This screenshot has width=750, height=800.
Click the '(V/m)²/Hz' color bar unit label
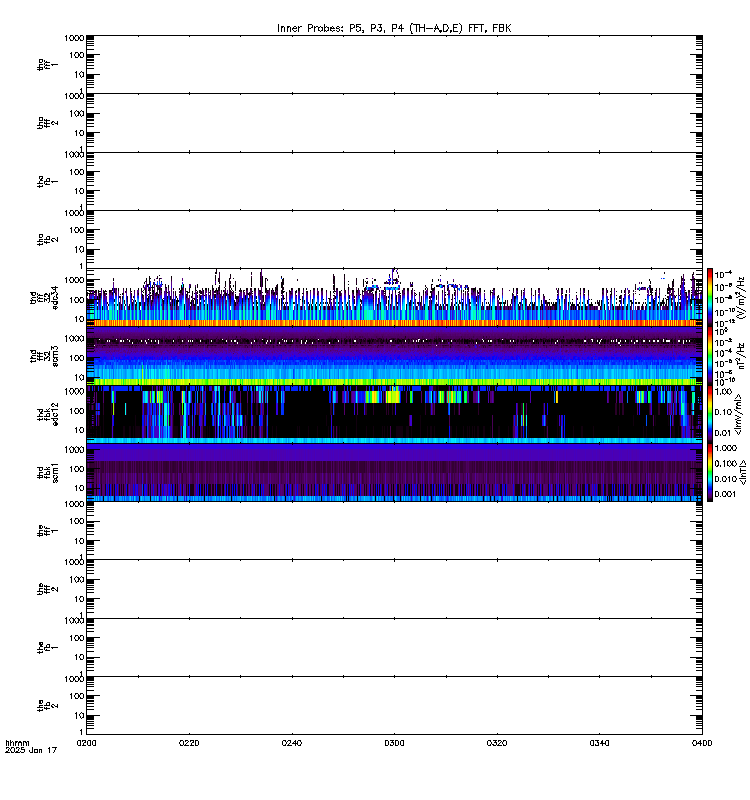[740, 297]
